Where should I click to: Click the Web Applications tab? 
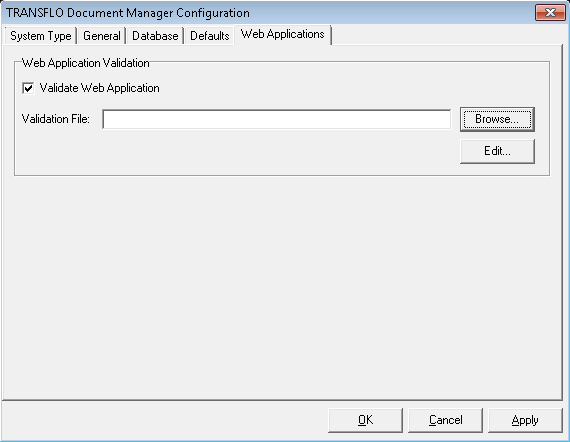(282, 34)
